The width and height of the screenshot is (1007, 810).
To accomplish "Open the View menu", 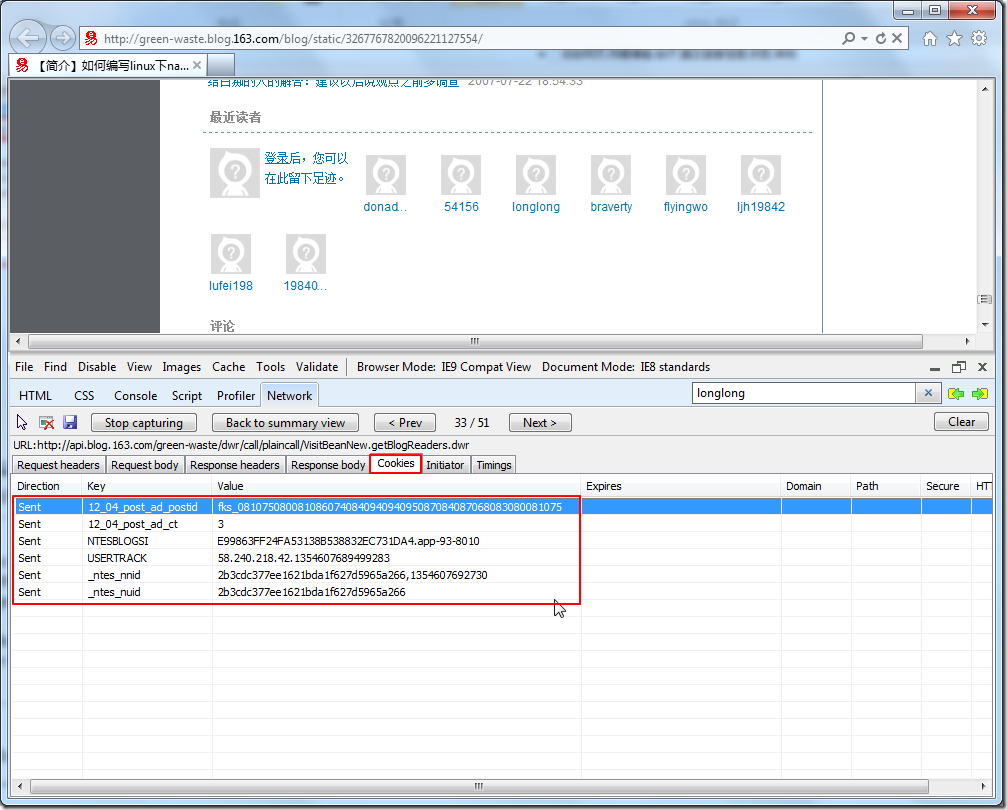I will (139, 367).
